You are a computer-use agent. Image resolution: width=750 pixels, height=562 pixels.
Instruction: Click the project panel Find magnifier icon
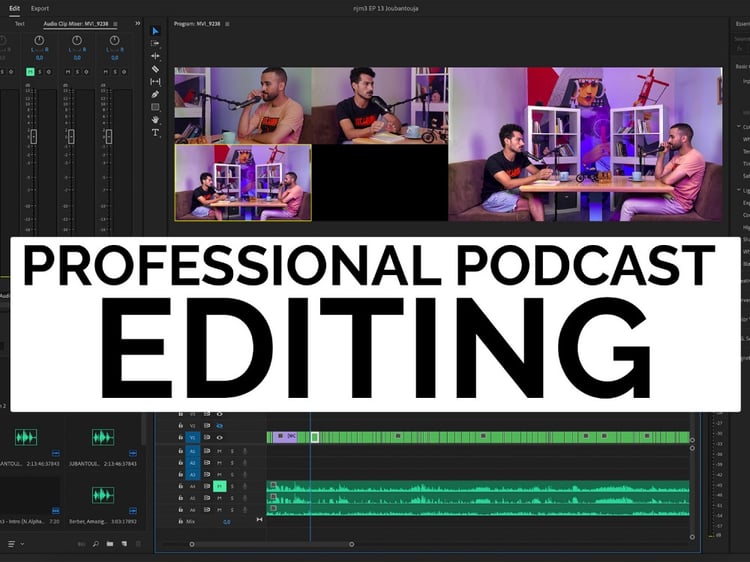click(96, 544)
